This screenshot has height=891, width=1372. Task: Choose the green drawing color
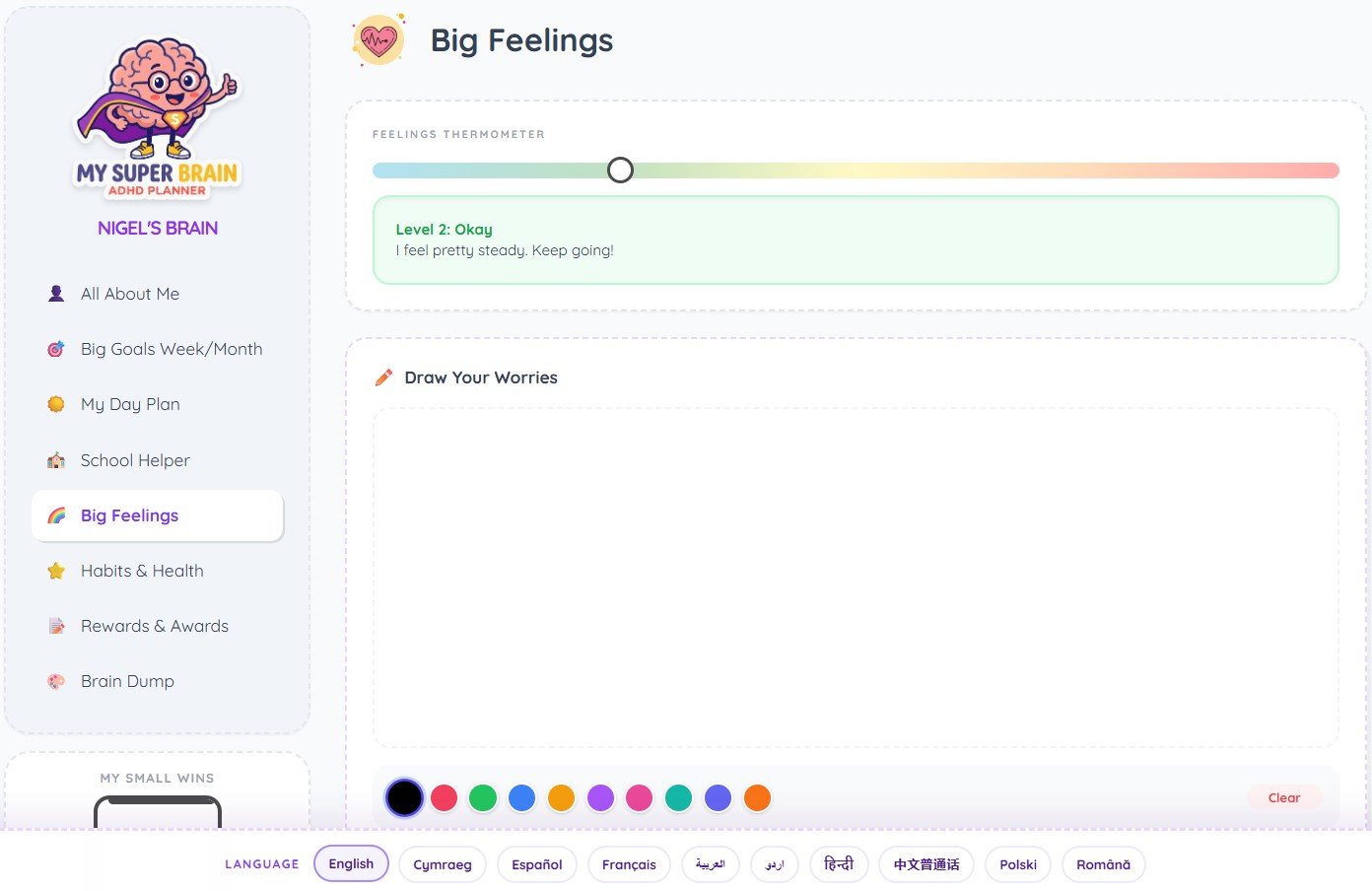coord(483,797)
